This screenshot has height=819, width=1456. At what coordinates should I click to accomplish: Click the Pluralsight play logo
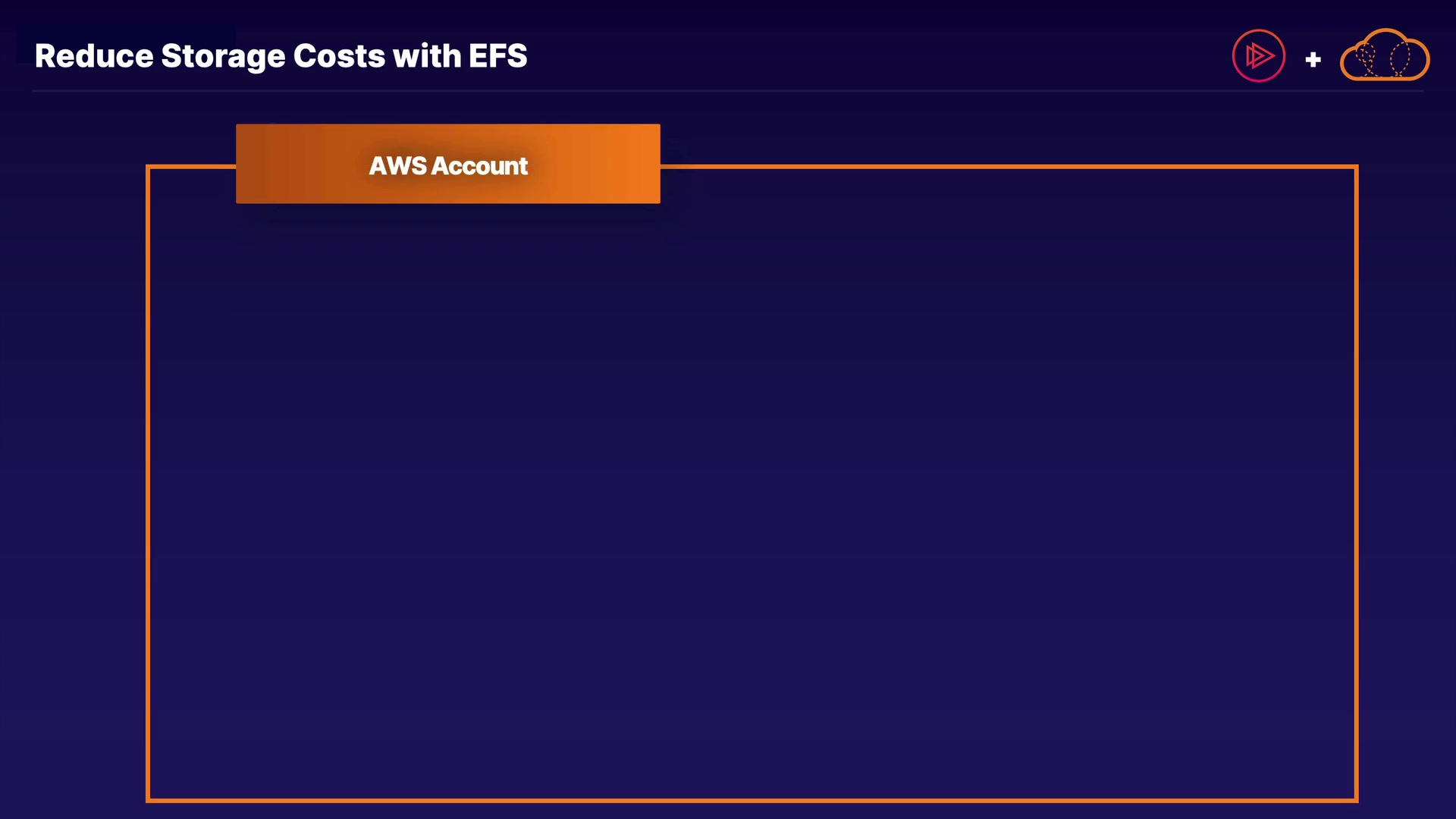(x=1258, y=55)
